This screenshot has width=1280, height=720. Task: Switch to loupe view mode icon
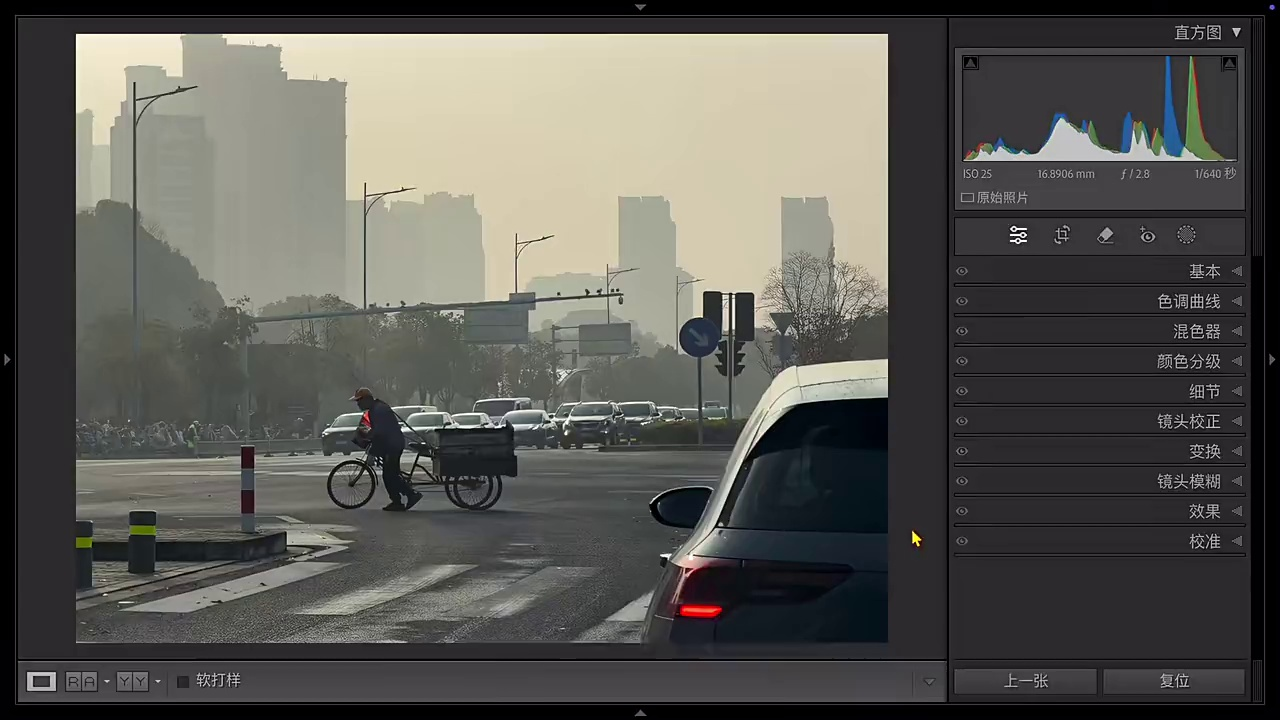(x=41, y=681)
